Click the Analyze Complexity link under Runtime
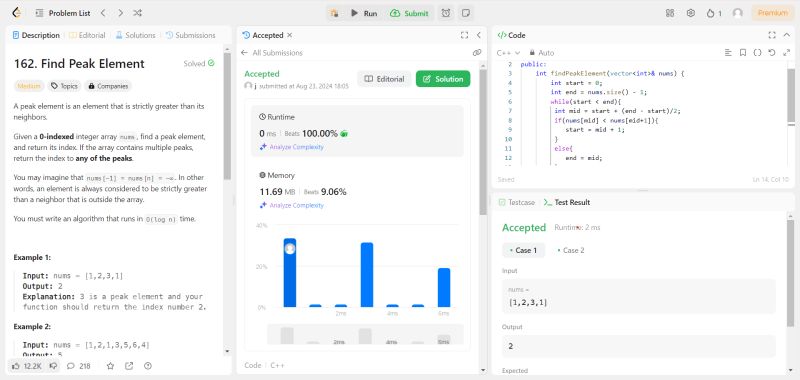 point(292,147)
